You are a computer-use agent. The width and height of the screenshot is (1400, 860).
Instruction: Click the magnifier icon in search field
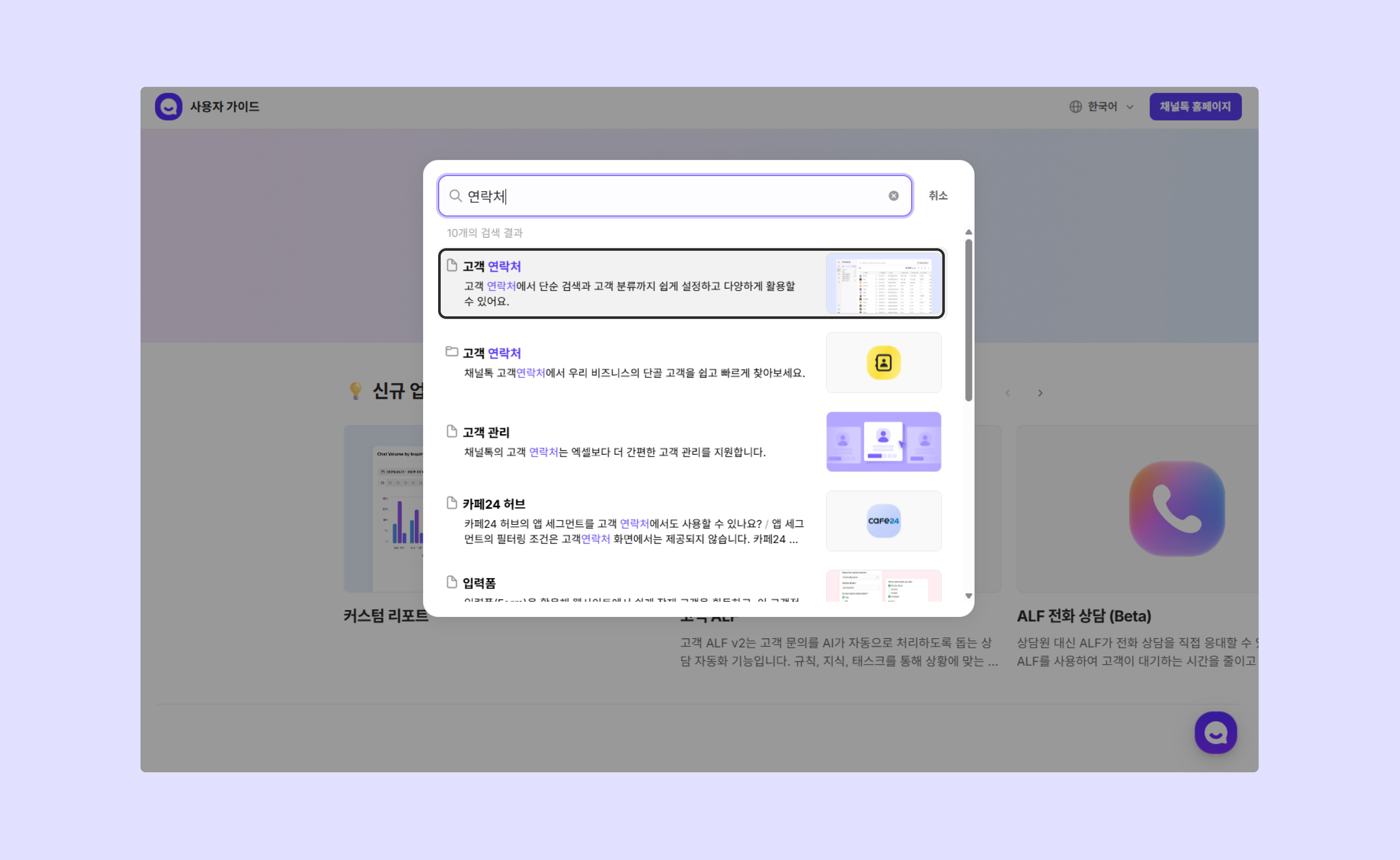click(455, 196)
